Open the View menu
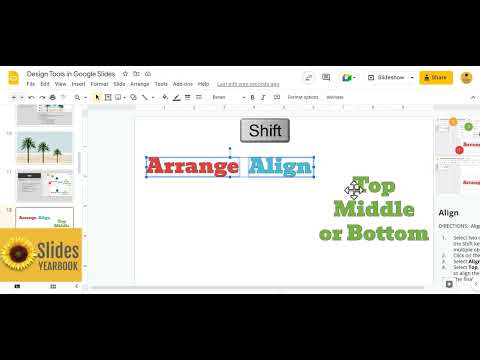 60,84
